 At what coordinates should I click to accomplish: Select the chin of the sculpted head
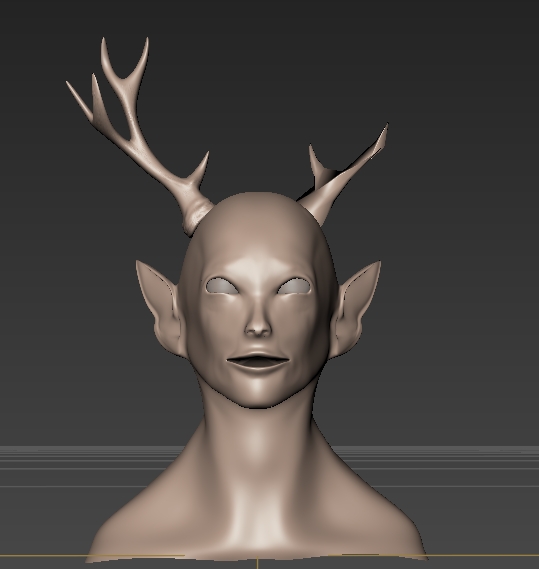click(x=258, y=394)
